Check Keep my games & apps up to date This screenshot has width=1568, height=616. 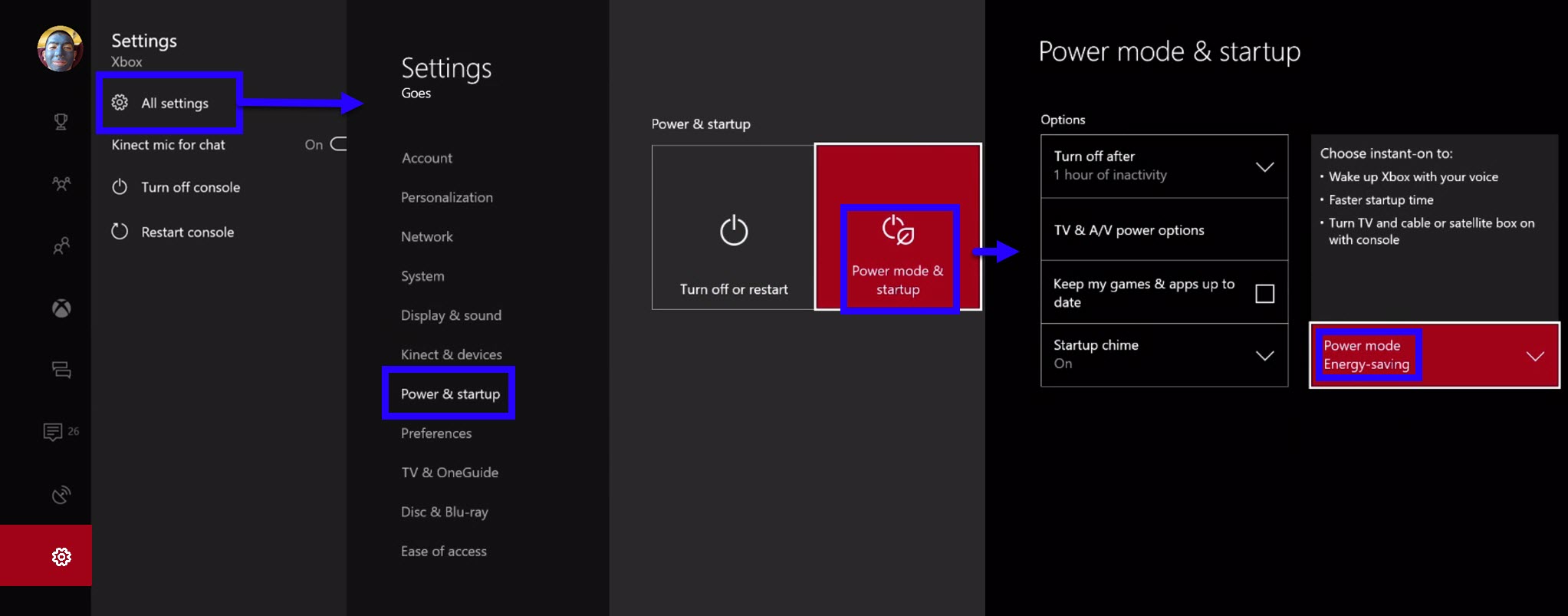[1264, 293]
